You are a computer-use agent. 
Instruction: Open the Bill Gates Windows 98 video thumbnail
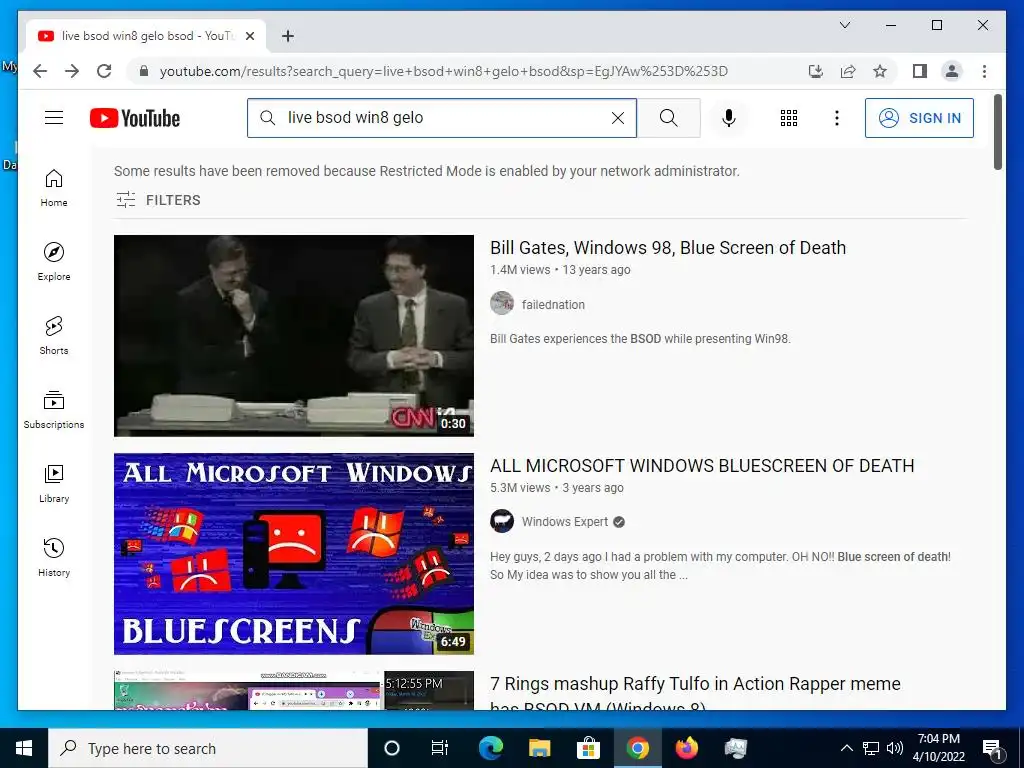coord(294,336)
